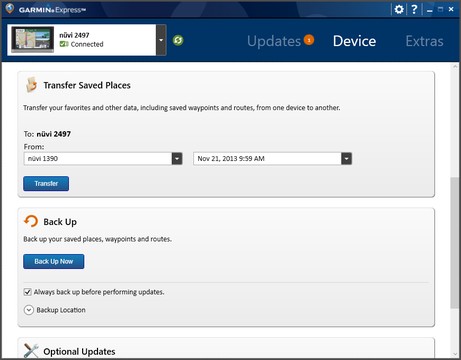Viewport: 461px width, 360px height.
Task: Click the 'To: nüvi 2497' label
Action: 47,134
